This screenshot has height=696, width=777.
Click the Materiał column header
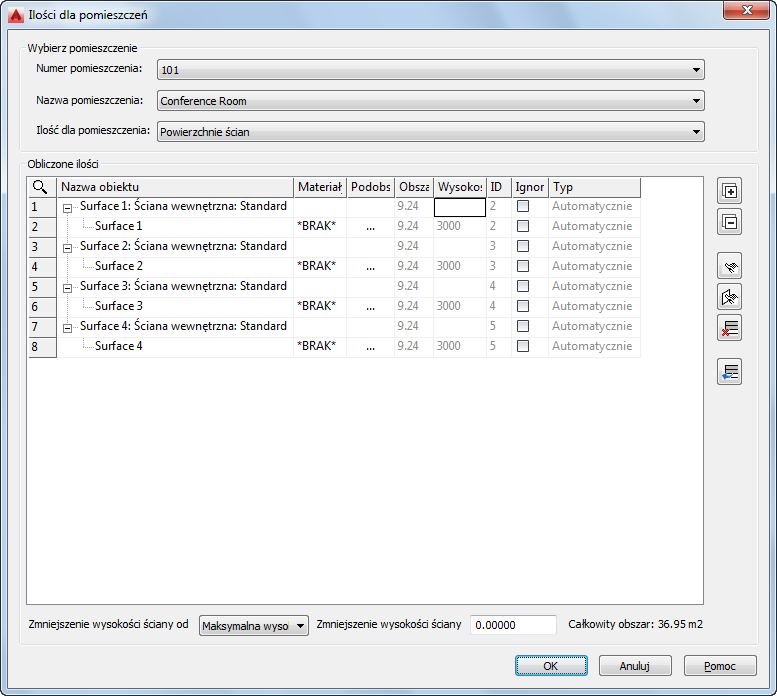(320, 187)
